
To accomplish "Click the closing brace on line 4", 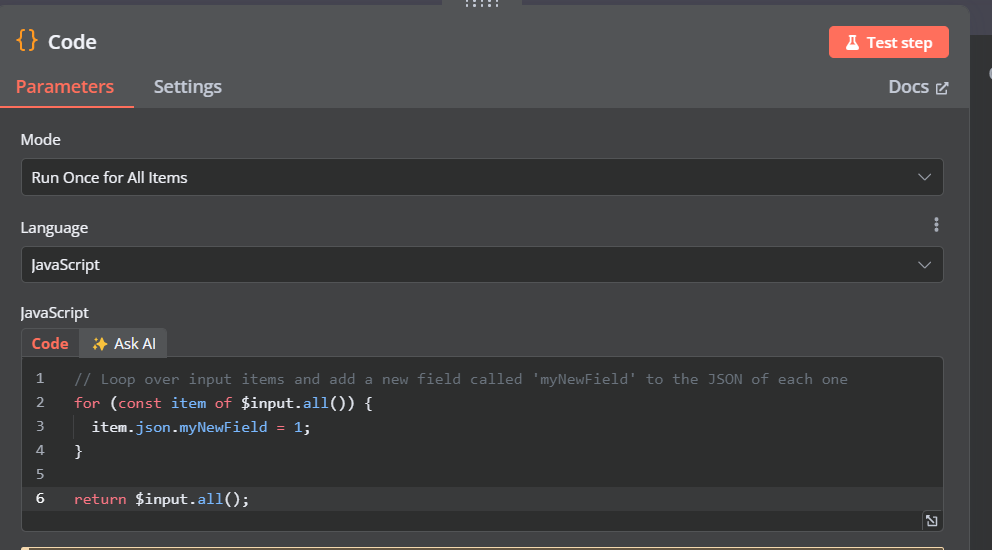I will click(x=78, y=451).
